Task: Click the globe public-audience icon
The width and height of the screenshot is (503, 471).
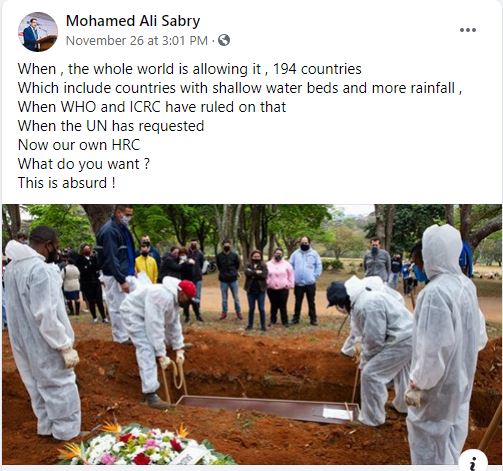Action: point(224,40)
